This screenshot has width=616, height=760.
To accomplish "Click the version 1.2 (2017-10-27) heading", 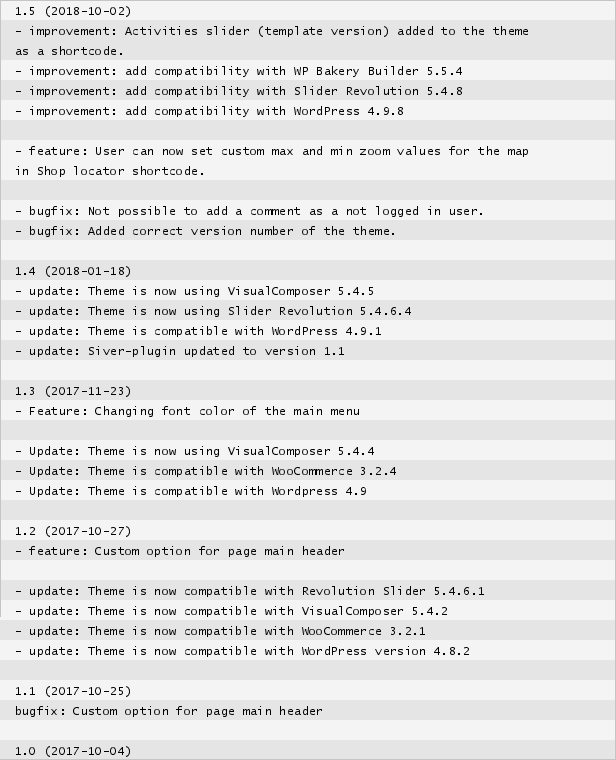I will pos(72,531).
